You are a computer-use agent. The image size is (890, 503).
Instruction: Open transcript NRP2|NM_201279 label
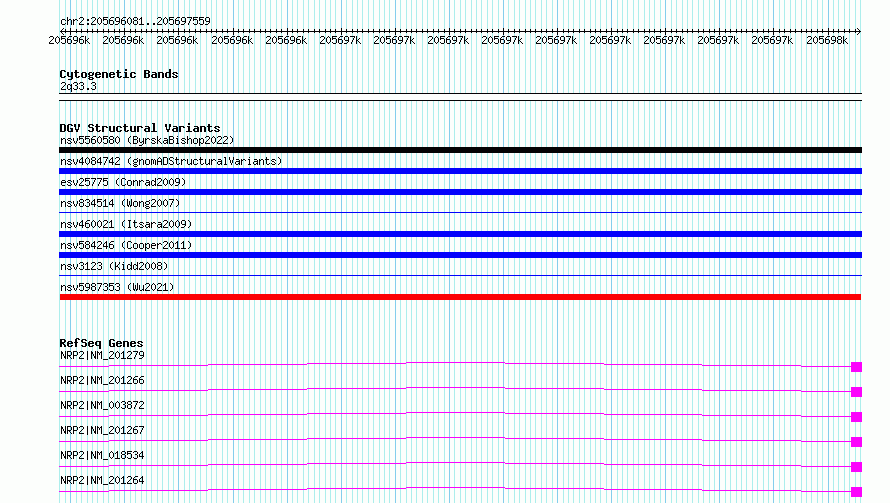[x=102, y=355]
